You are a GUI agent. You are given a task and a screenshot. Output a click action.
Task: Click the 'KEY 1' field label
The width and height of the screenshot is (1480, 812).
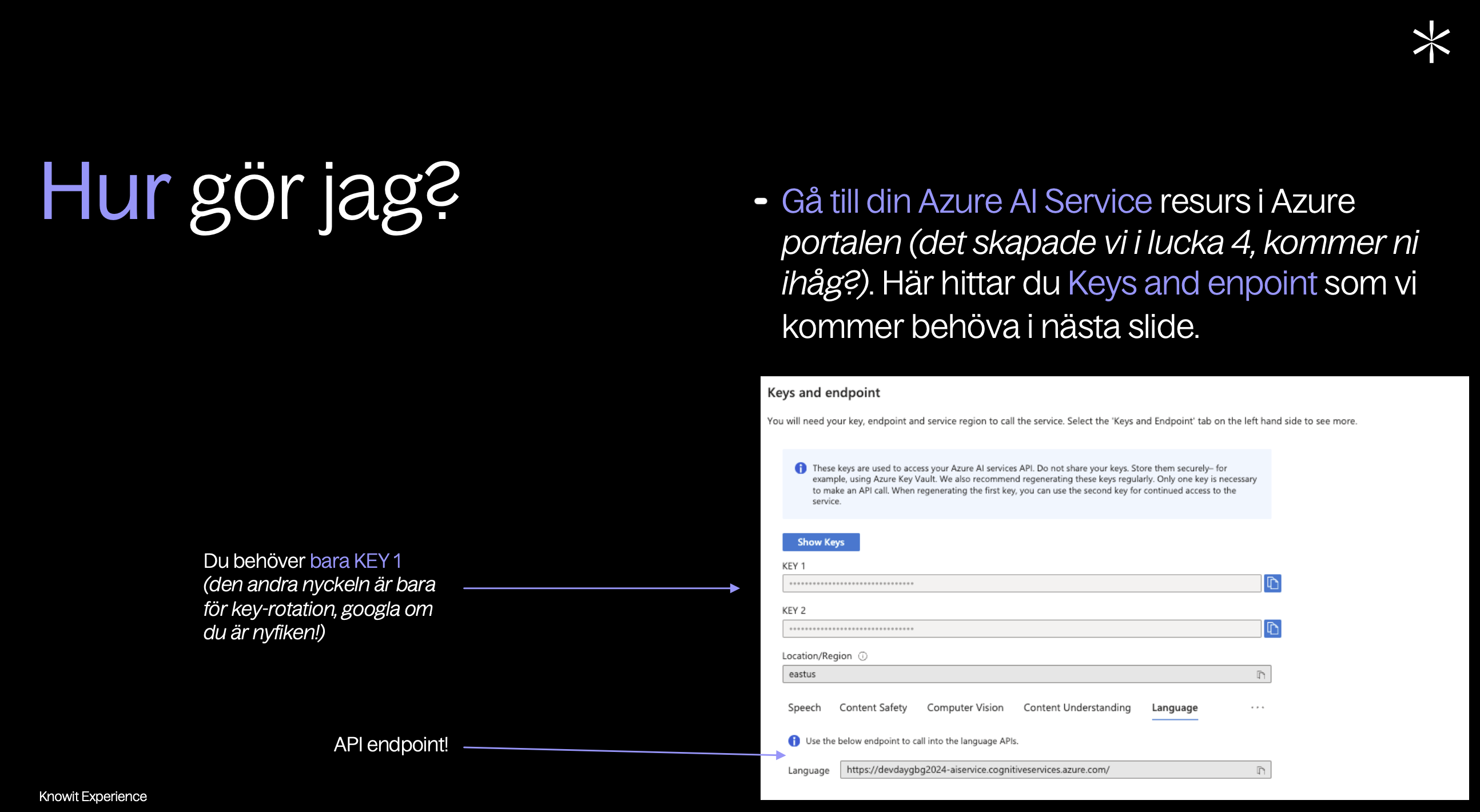(793, 566)
